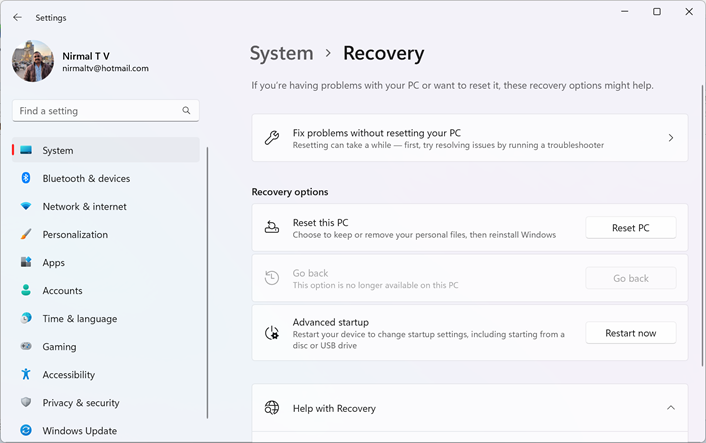
Task: Click the Accounts person icon
Action: (x=26, y=290)
